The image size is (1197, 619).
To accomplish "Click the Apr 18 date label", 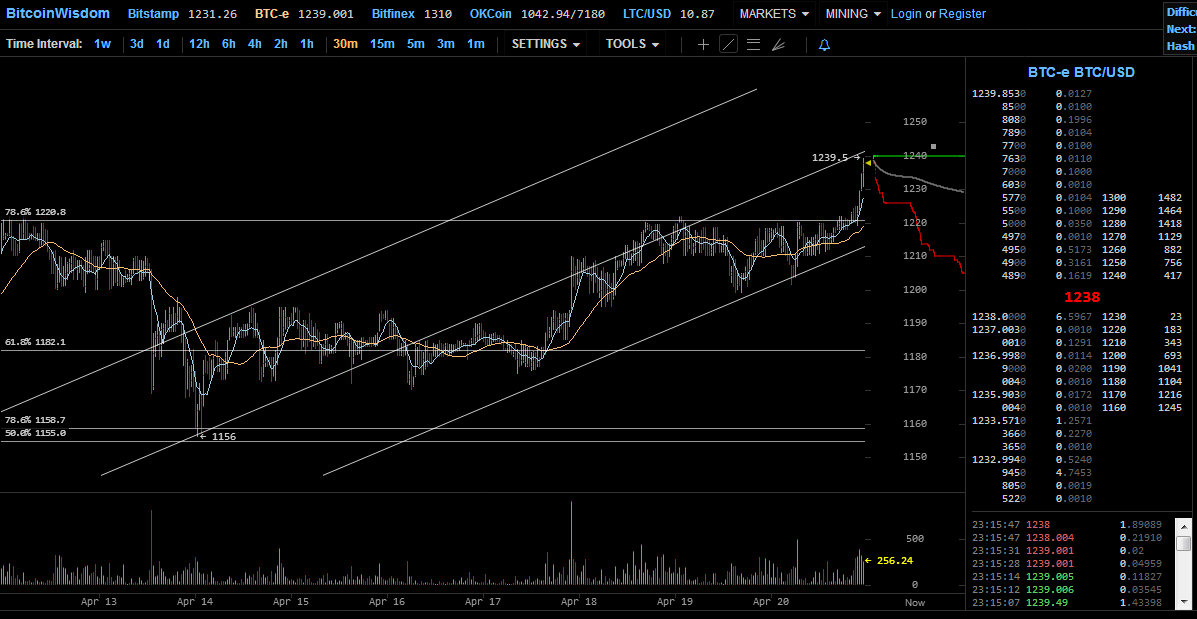I will point(579,602).
